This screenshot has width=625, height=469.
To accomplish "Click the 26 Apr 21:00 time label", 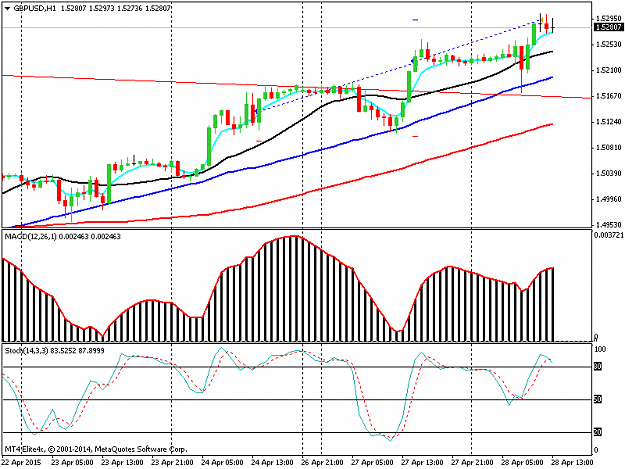I will [322, 463].
